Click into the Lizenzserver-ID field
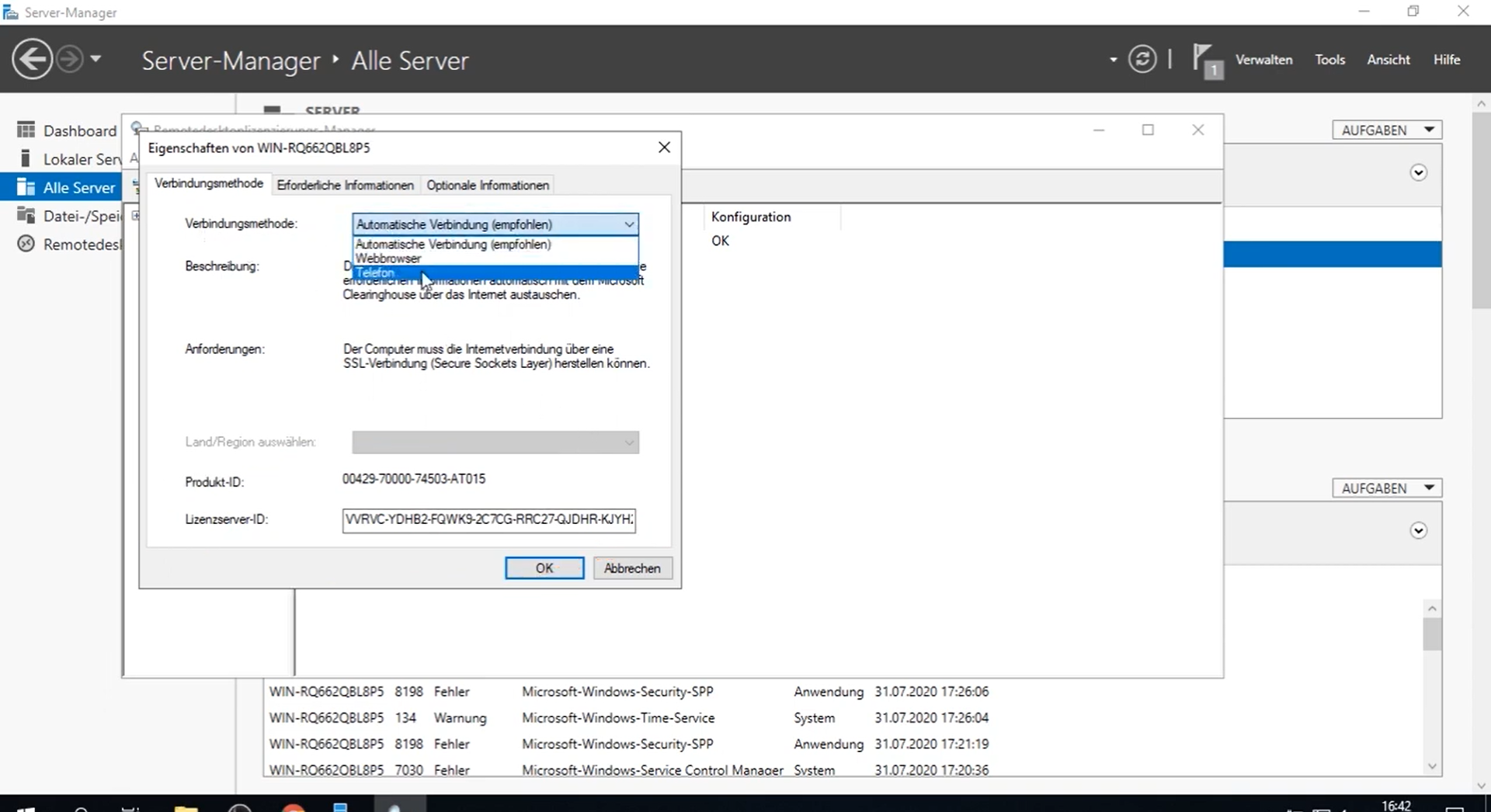Screen dimensions: 1491x812 (x=488, y=519)
